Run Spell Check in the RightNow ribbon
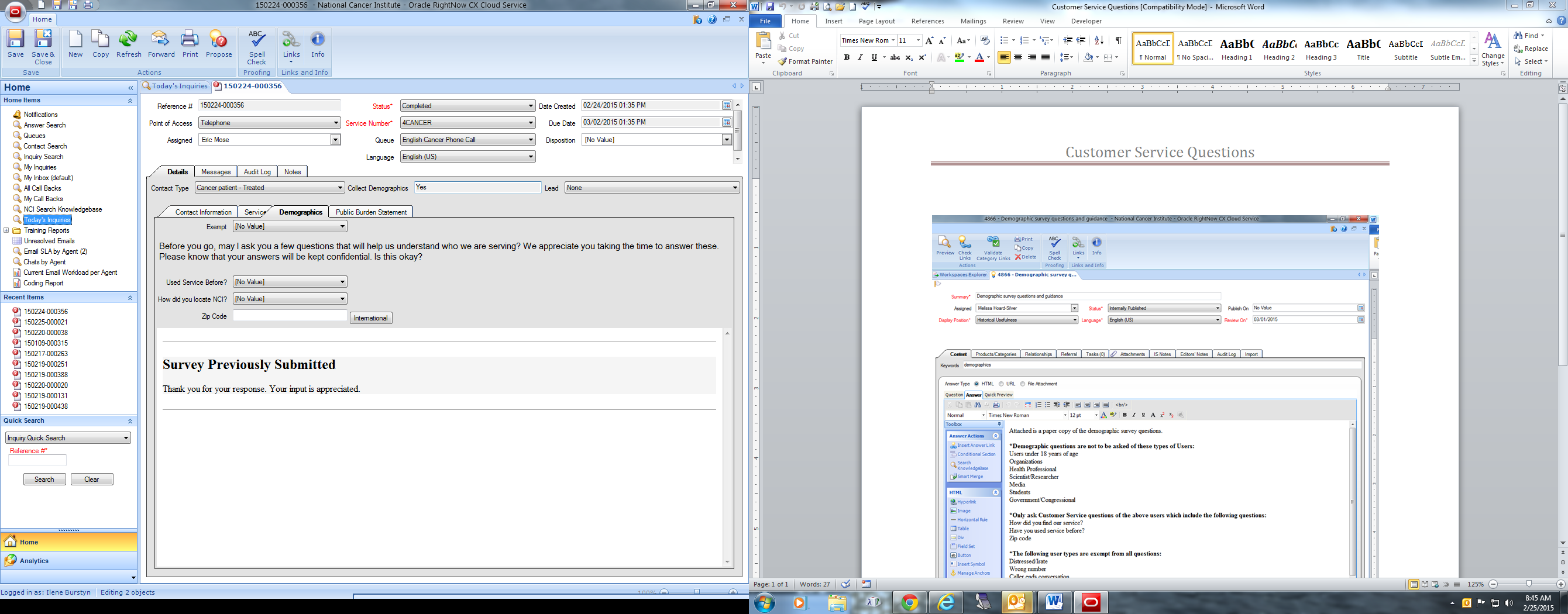 [257, 47]
